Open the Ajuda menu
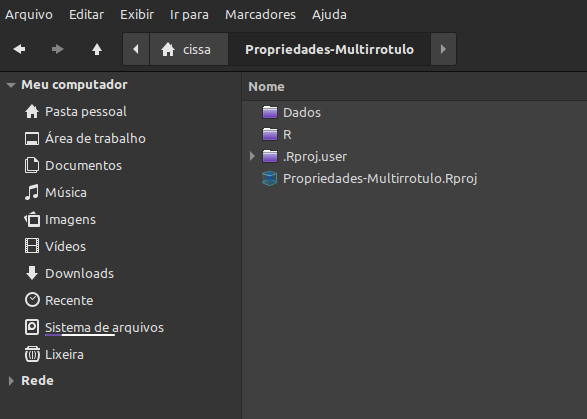 click(329, 15)
